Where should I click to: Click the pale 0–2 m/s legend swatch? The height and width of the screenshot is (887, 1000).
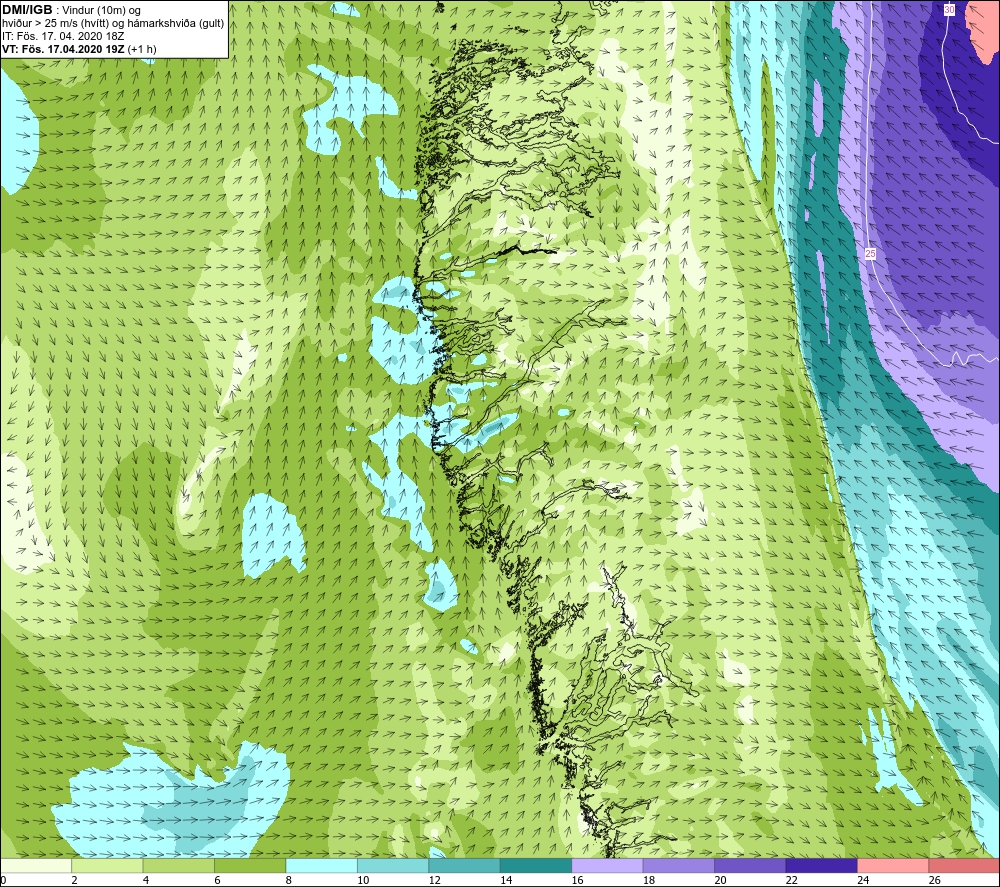click(x=36, y=865)
